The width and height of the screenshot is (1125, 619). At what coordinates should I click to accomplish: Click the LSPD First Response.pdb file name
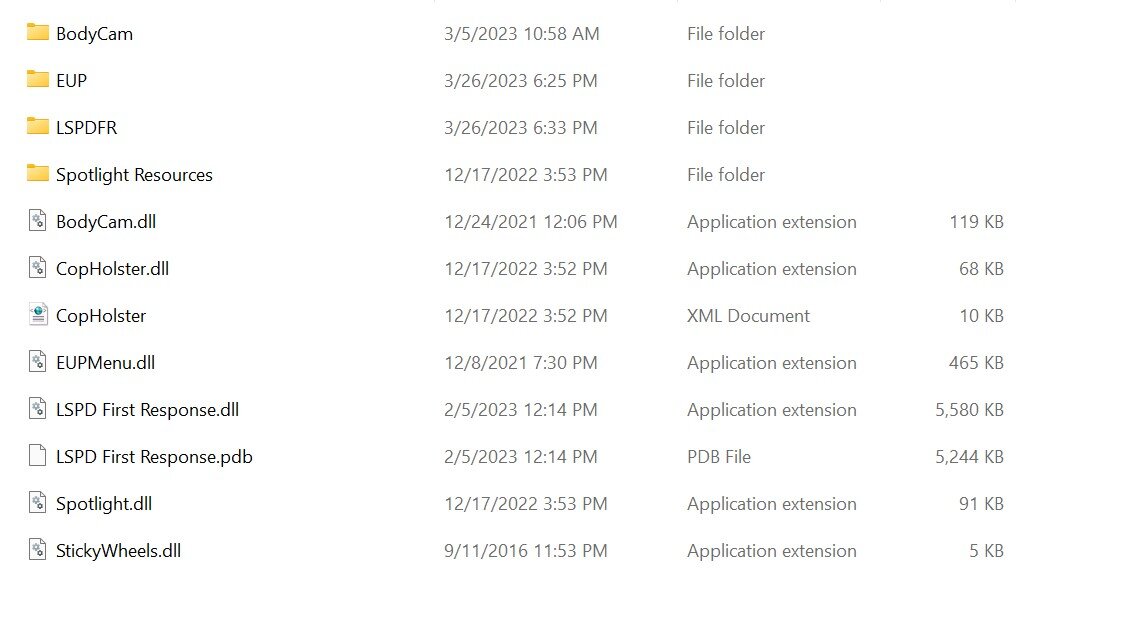(154, 457)
